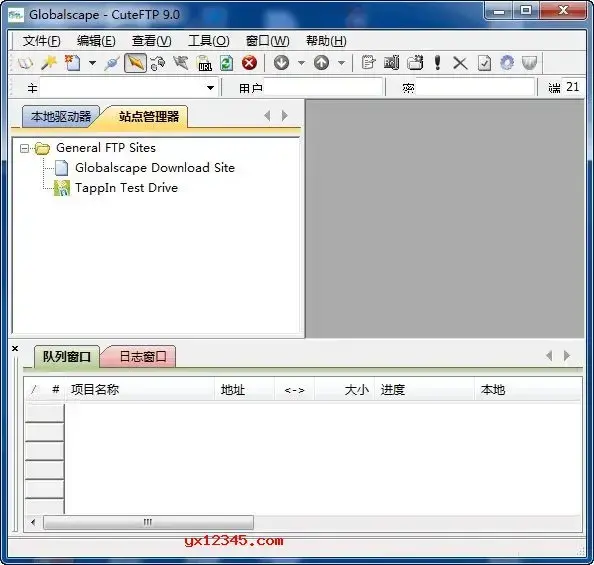Image resolution: width=594 pixels, height=565 pixels.
Task: Open the host address dropdown arrow
Action: tap(211, 88)
